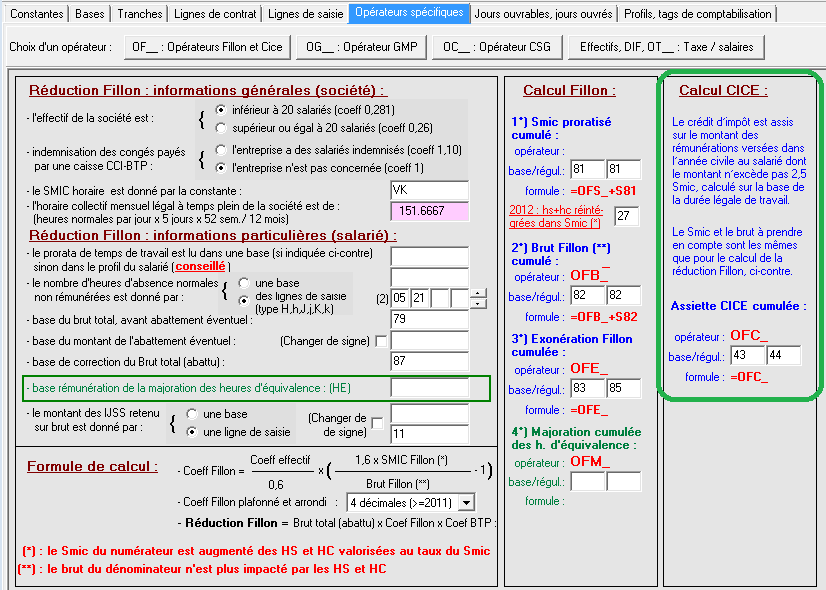Click the absence hours base input field
This screenshot has width=826, height=590.
pyautogui.click(x=429, y=278)
